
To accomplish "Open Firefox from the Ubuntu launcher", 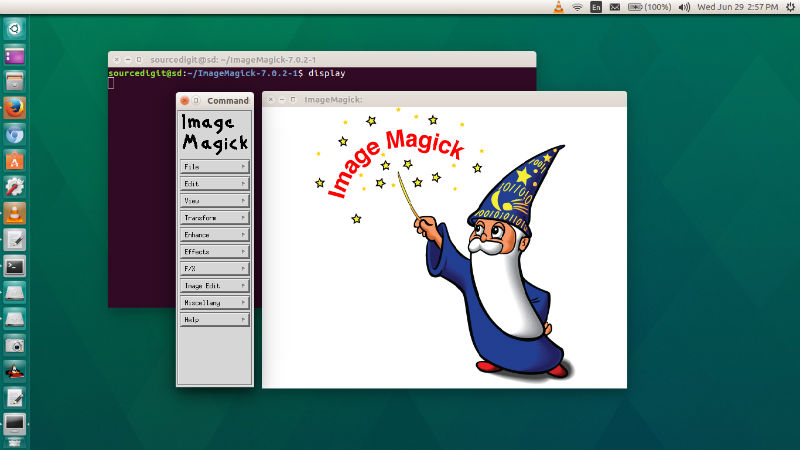I will (14, 107).
